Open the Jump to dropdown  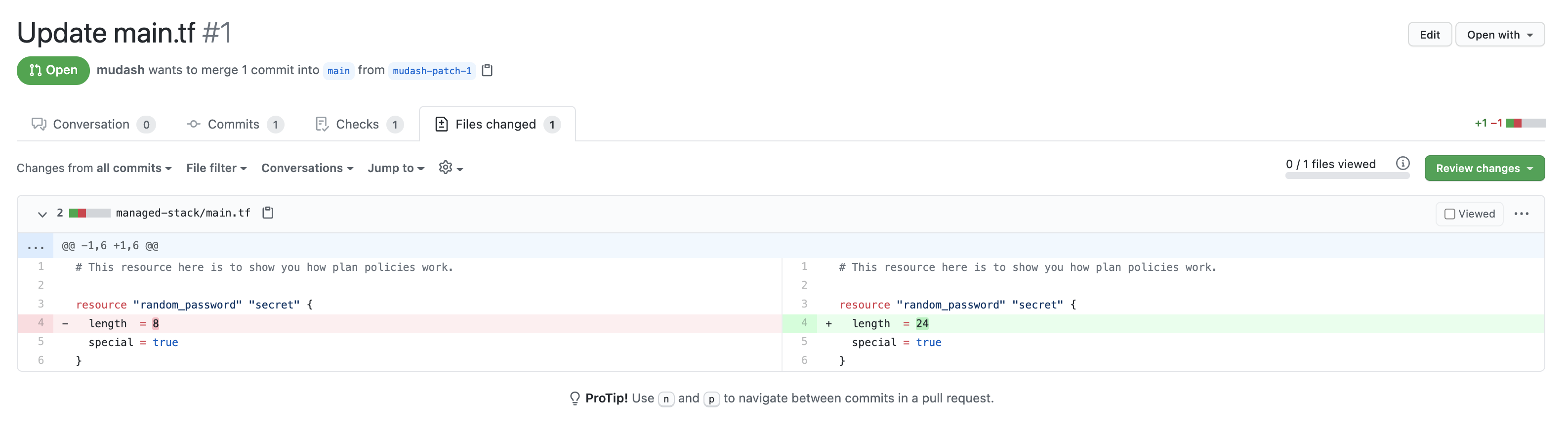tap(396, 168)
